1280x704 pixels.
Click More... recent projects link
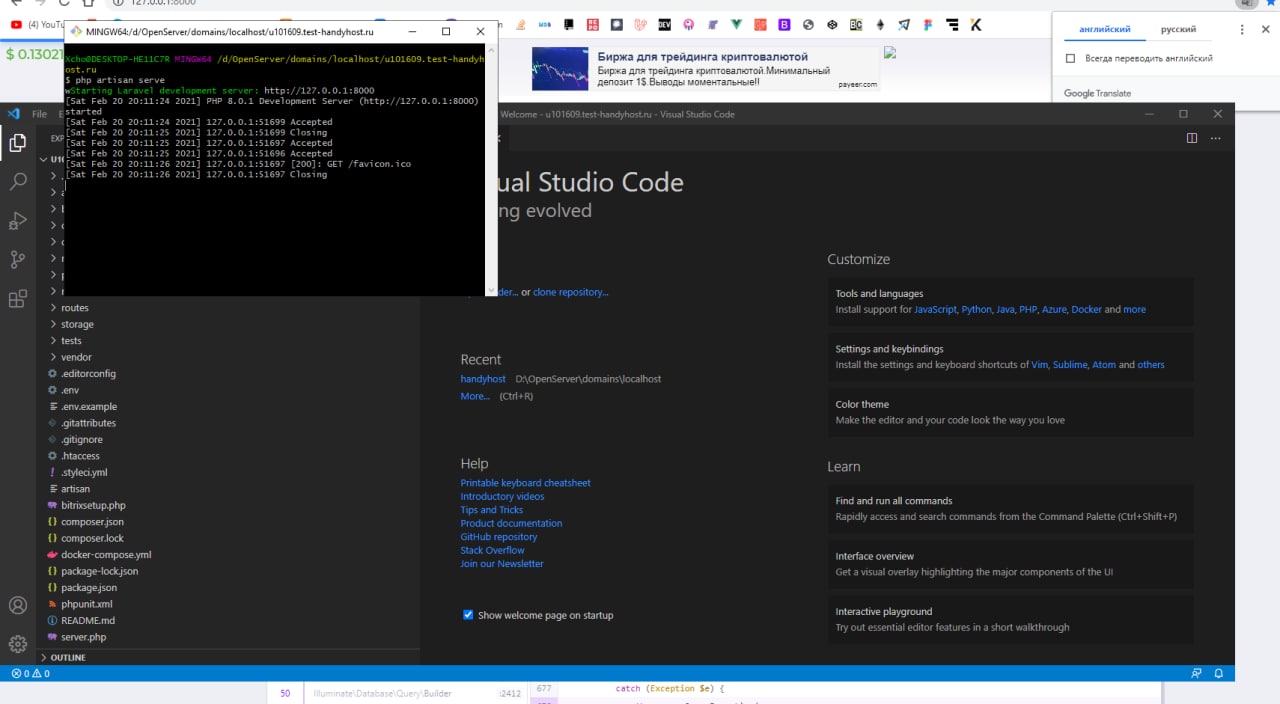tap(475, 396)
